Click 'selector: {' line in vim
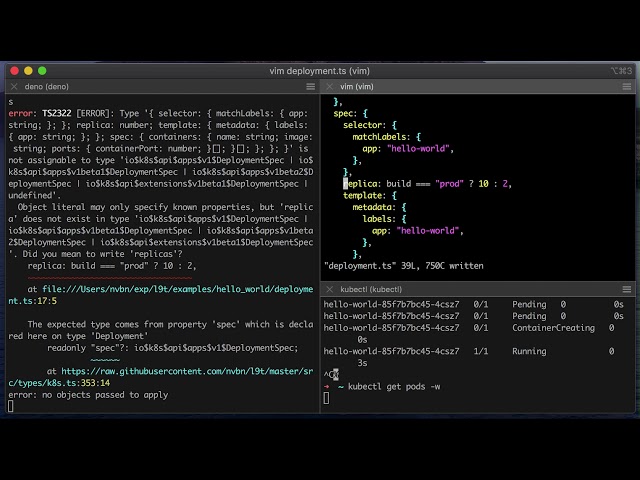This screenshot has width=640, height=480. tap(370, 125)
